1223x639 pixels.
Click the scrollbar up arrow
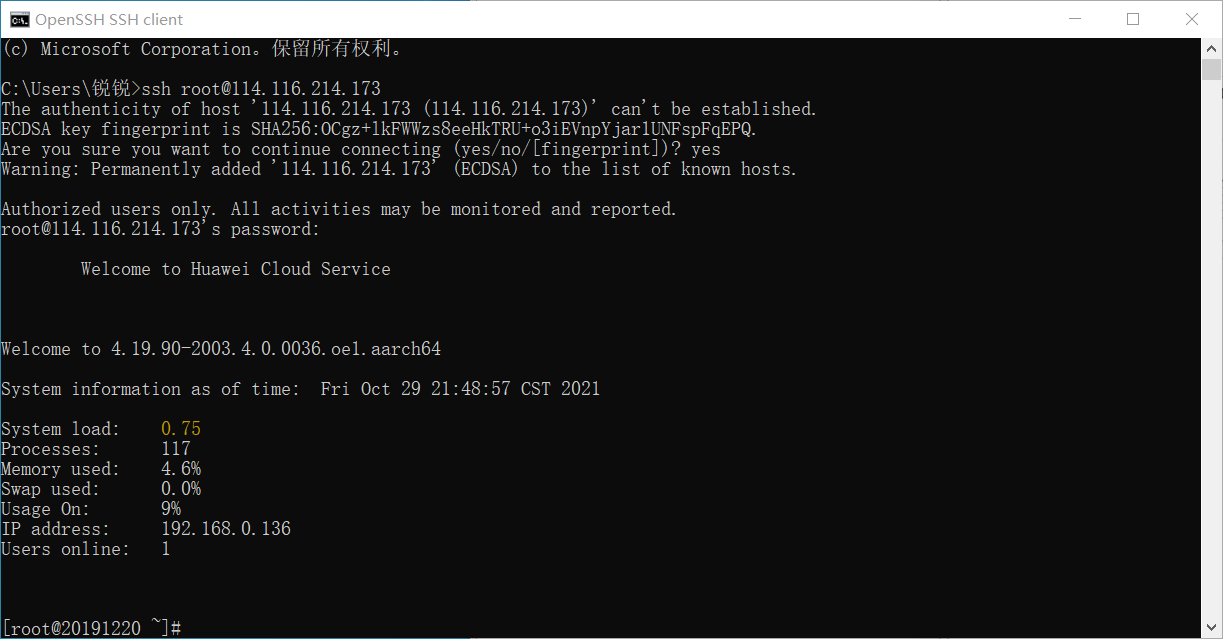1211,48
